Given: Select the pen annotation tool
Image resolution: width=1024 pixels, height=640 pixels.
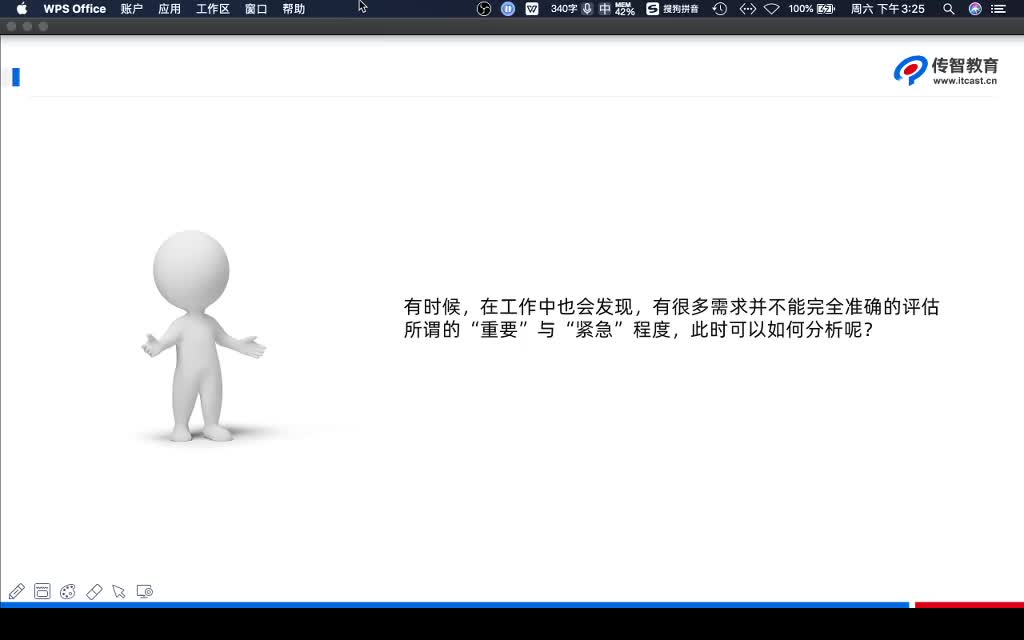Looking at the screenshot, I should click(16, 592).
